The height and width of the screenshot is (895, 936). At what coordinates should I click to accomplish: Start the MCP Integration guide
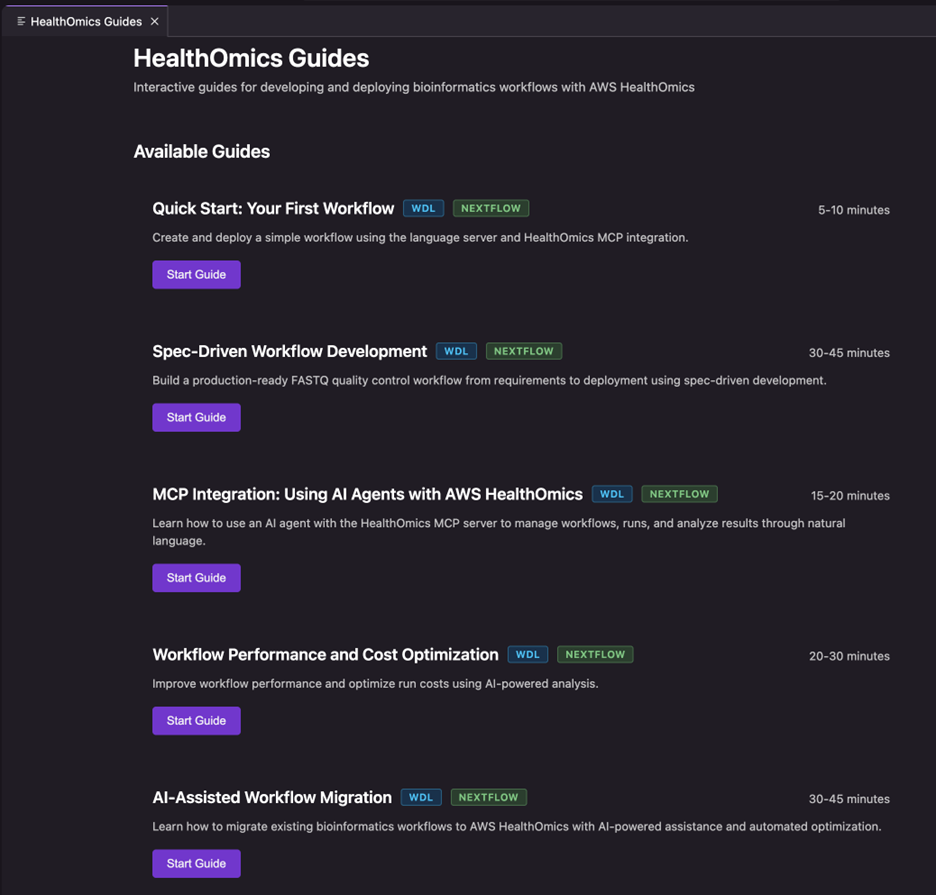pos(196,577)
